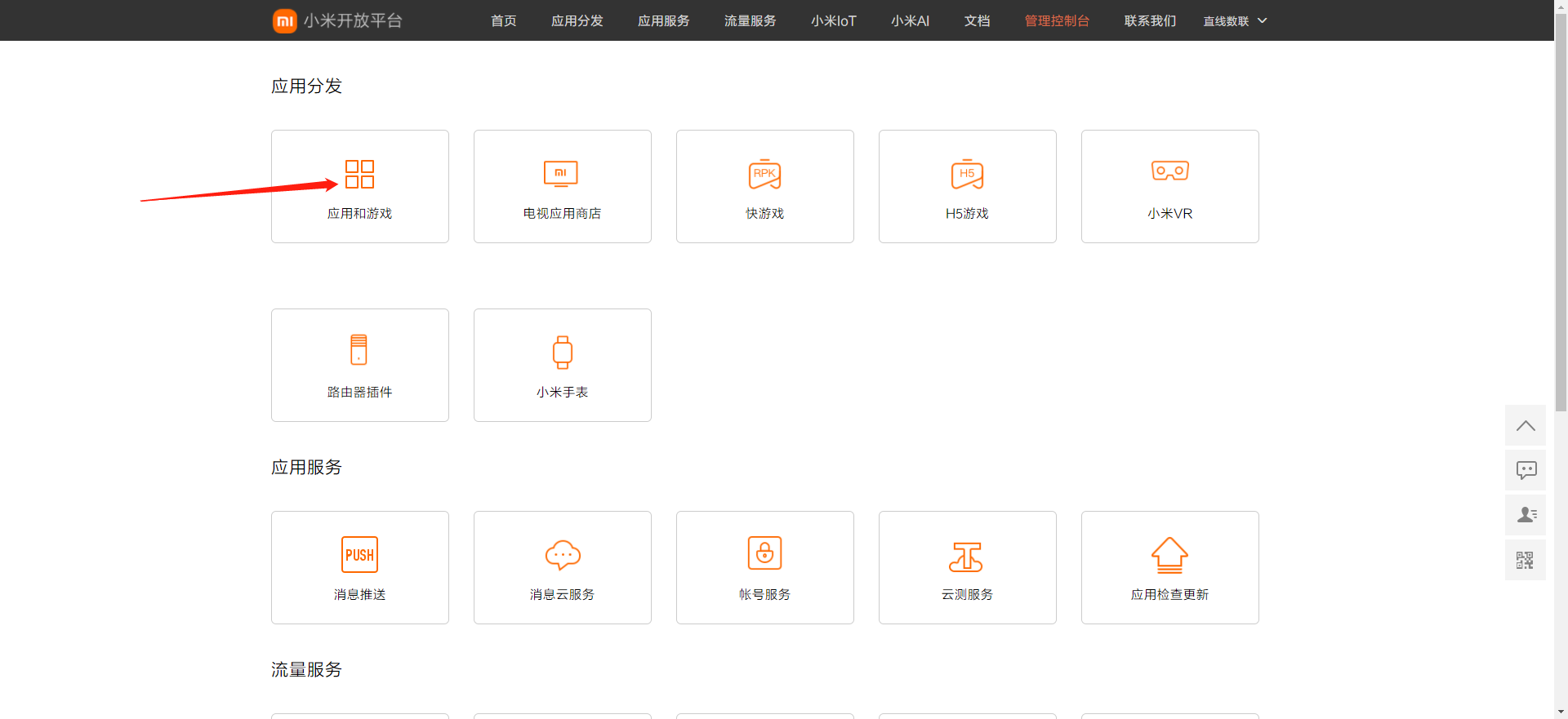The image size is (1568, 719).
Task: Open the 电视应用商店 TV icon
Action: tap(561, 175)
